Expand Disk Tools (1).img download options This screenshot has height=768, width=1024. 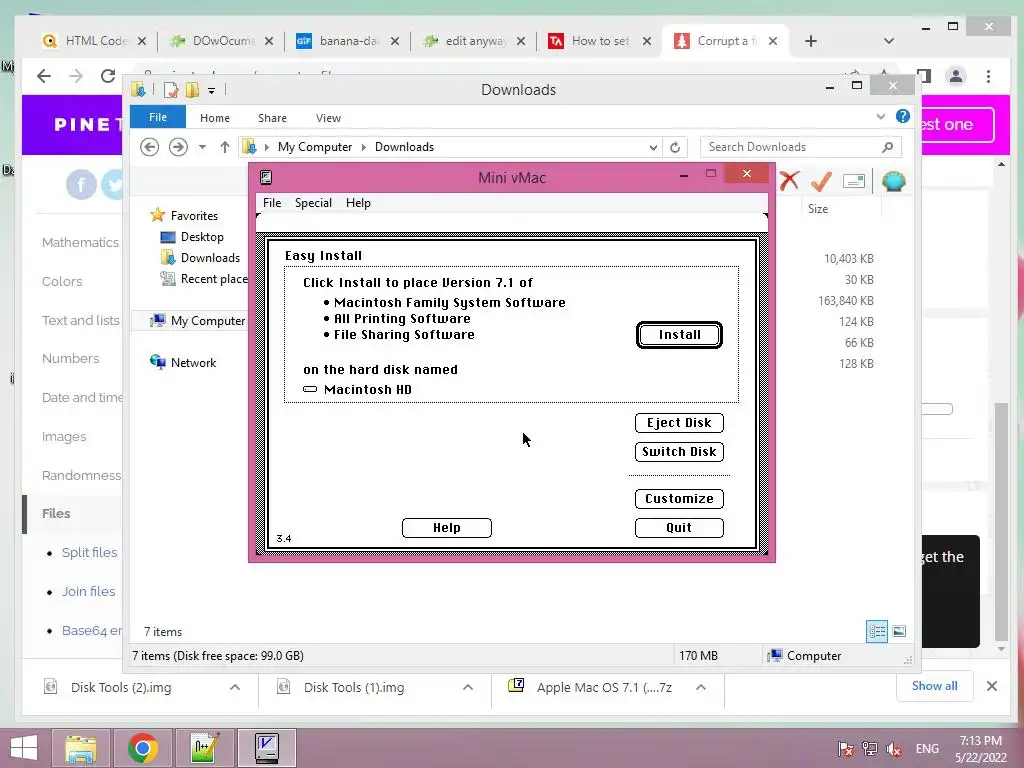[468, 687]
